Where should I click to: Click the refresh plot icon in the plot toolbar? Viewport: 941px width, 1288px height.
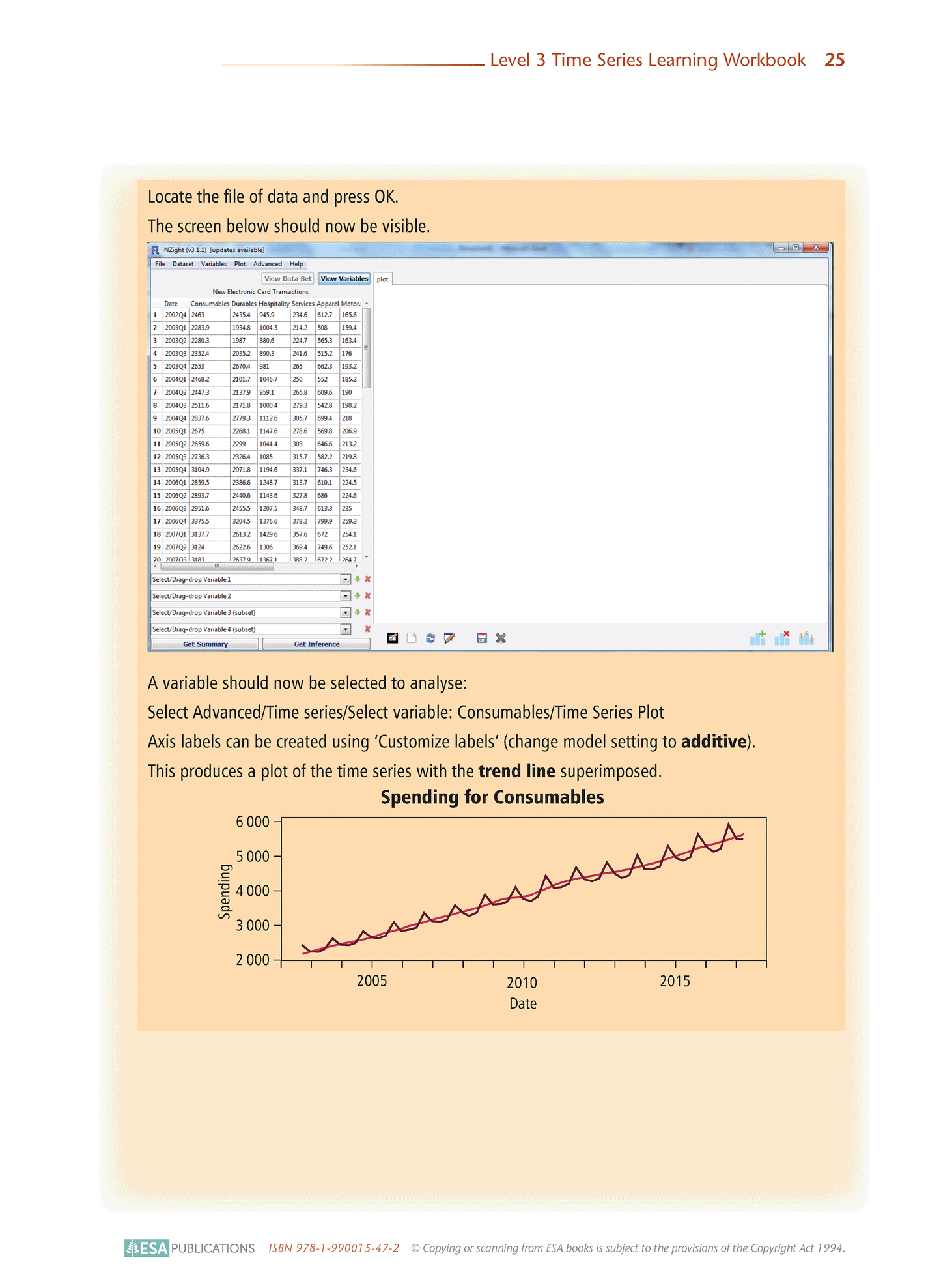tap(430, 638)
